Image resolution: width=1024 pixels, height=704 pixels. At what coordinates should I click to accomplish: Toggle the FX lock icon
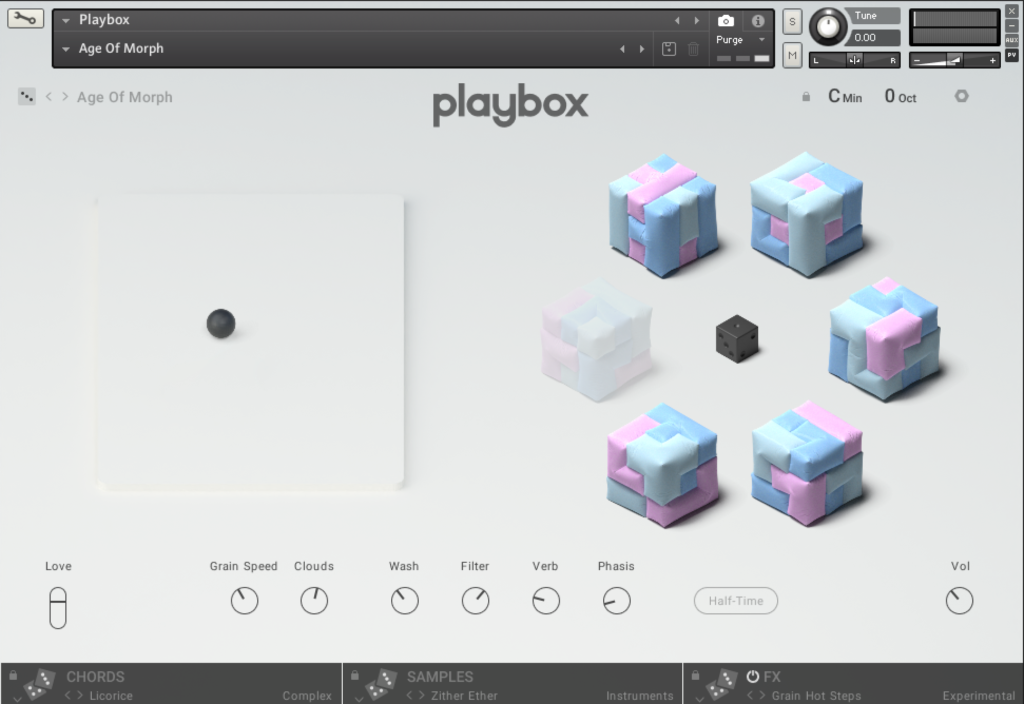click(x=696, y=675)
